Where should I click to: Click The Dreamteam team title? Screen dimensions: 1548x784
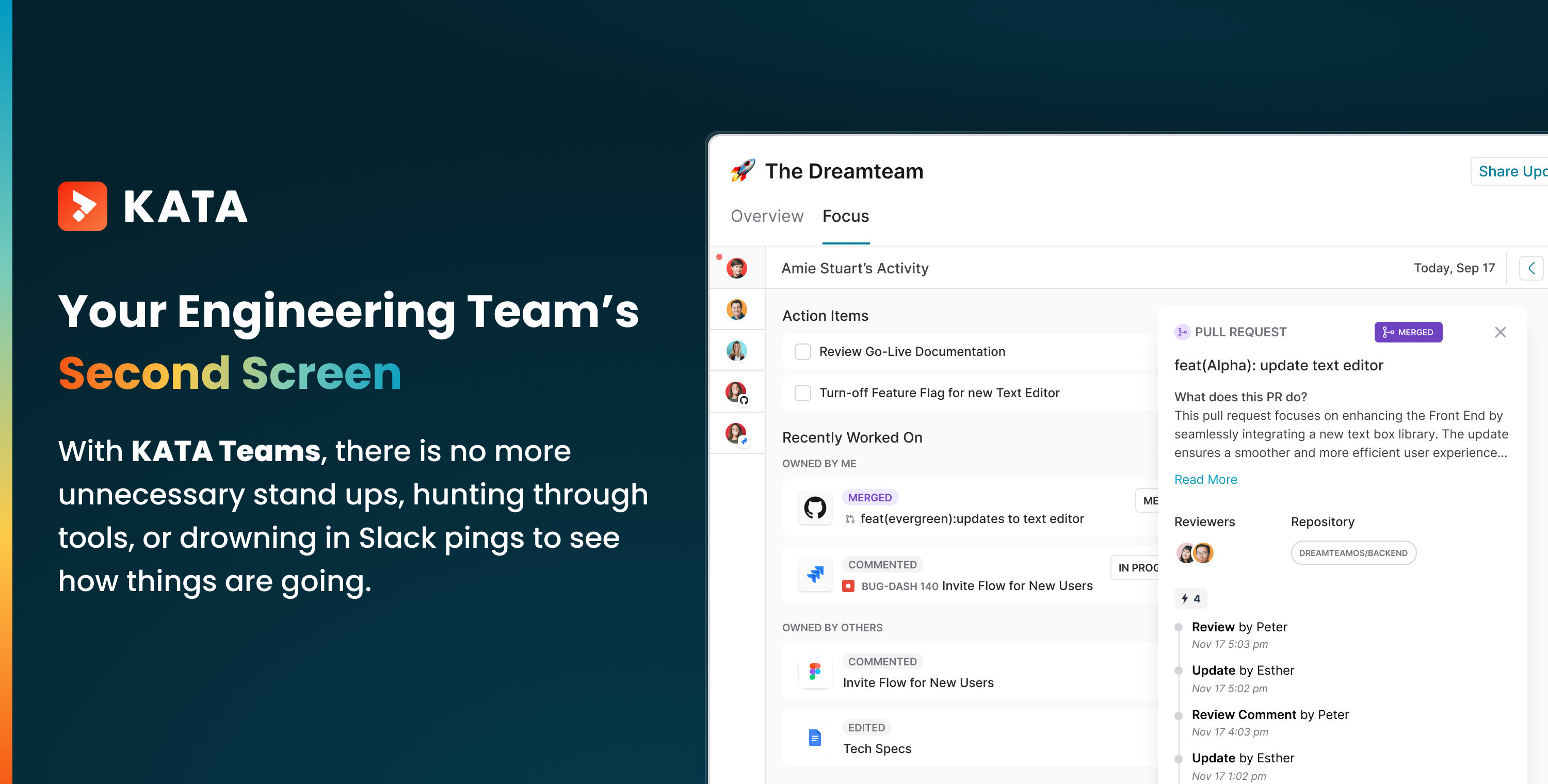(x=844, y=171)
